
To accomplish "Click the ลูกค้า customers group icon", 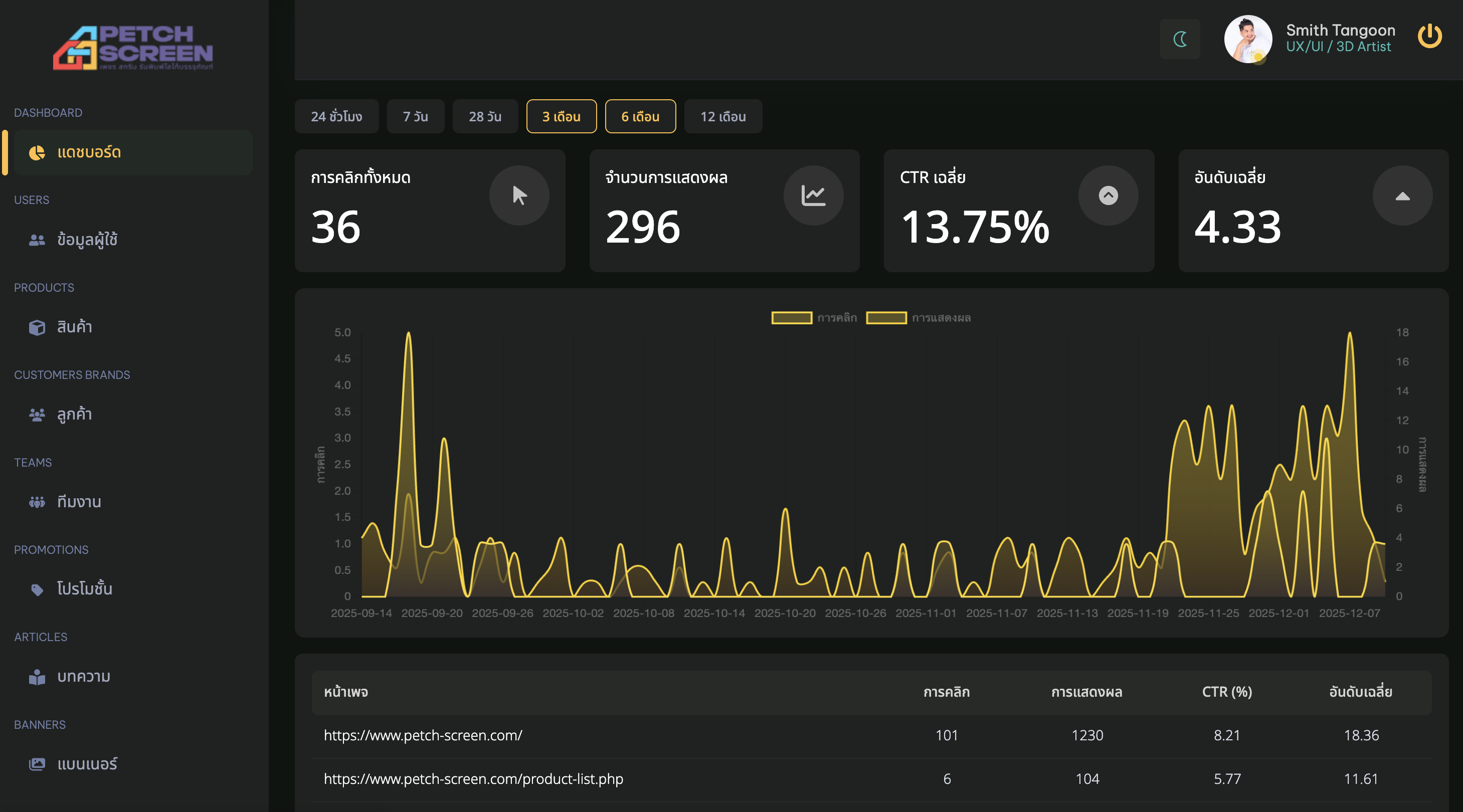I will pos(37,415).
